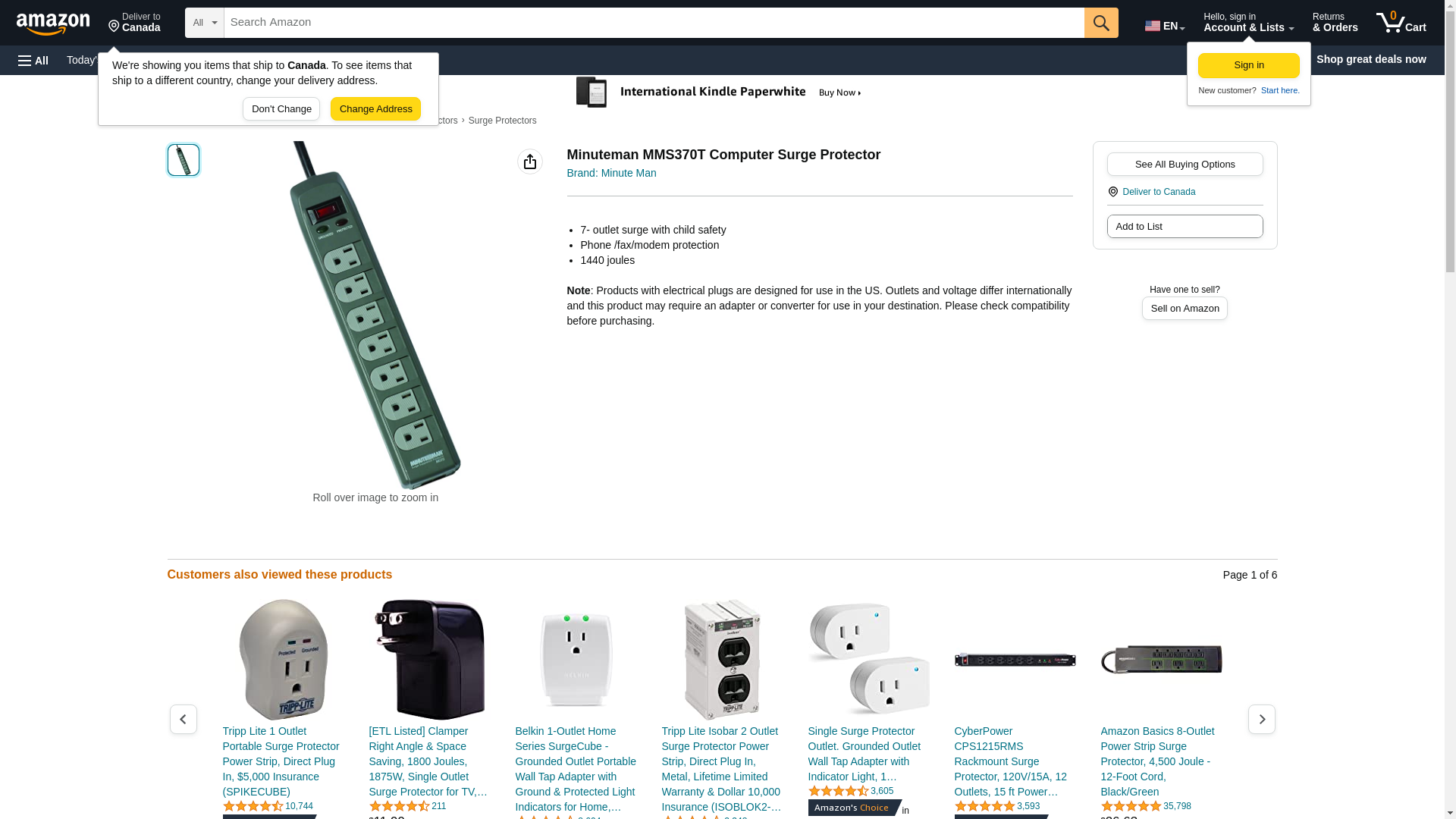Open Brand: Minute Man link

click(x=611, y=173)
